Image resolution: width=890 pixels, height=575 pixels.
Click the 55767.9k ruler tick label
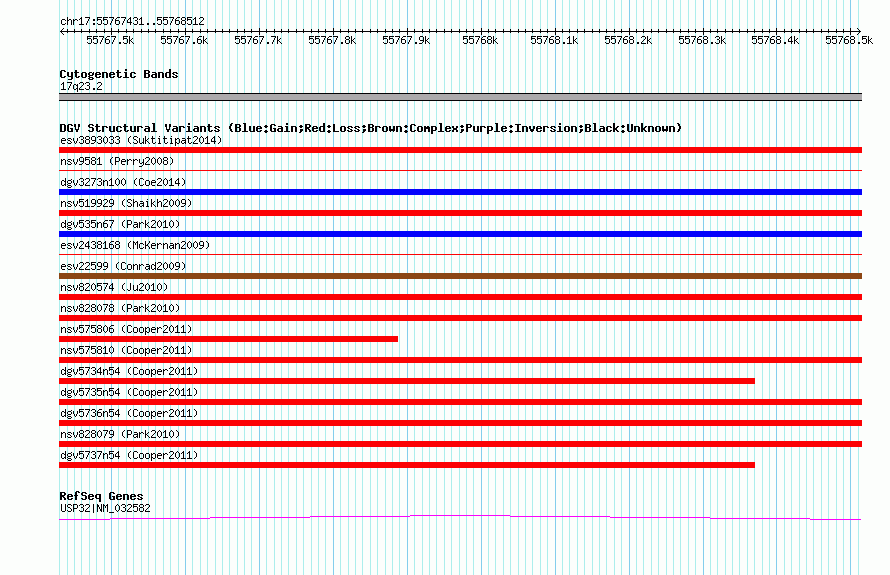(x=406, y=40)
